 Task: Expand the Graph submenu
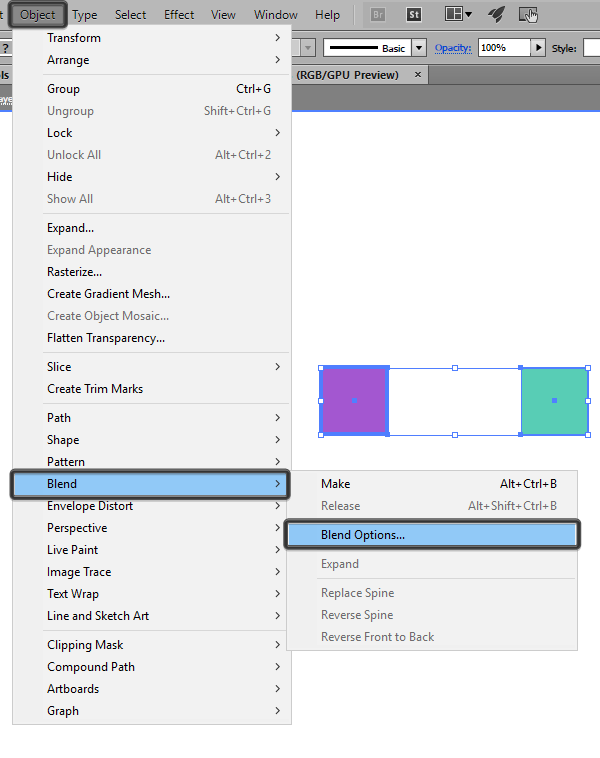coord(152,711)
